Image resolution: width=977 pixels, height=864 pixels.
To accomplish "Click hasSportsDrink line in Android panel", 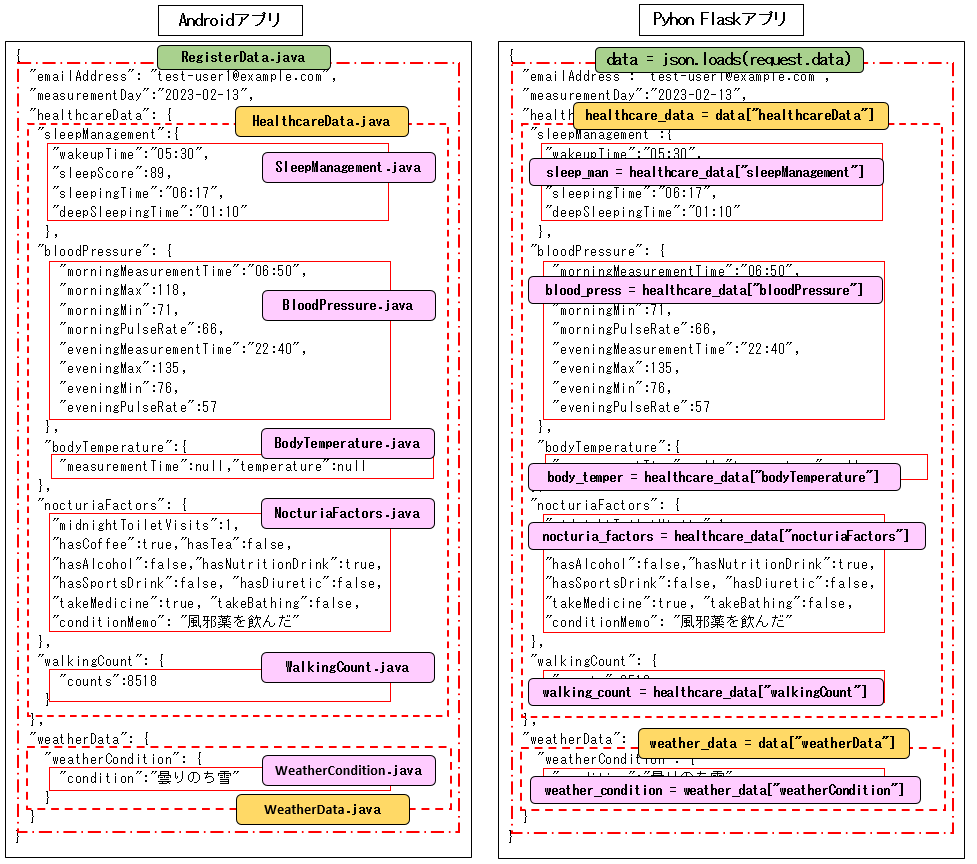I will pos(217,584).
